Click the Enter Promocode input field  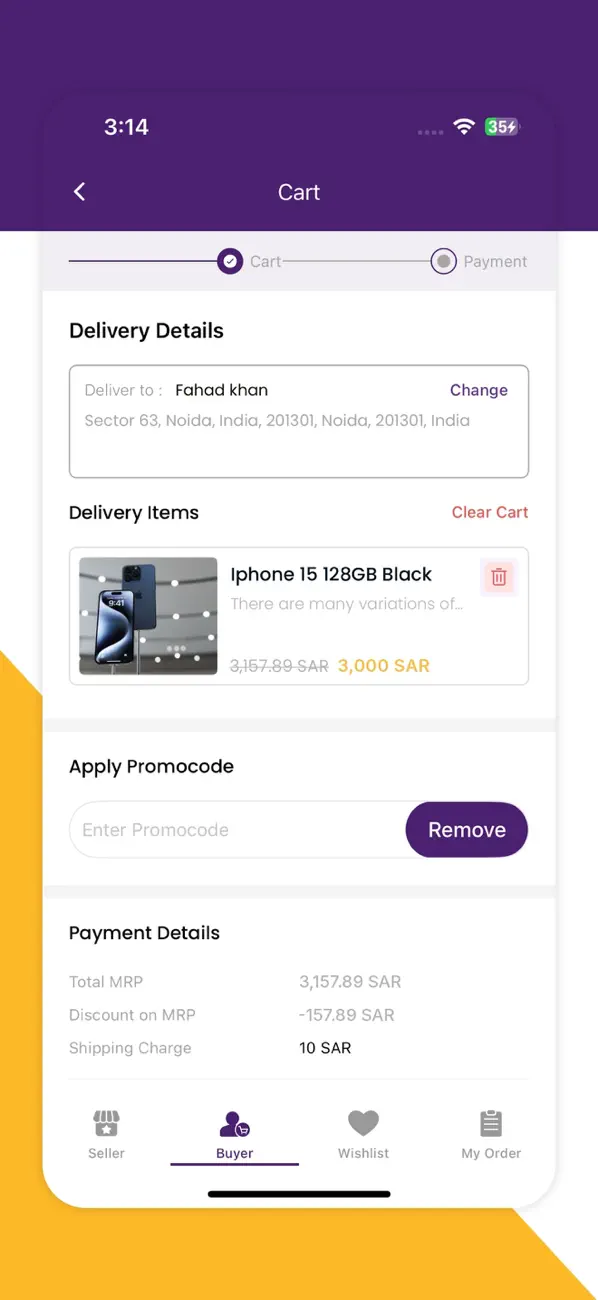230,829
